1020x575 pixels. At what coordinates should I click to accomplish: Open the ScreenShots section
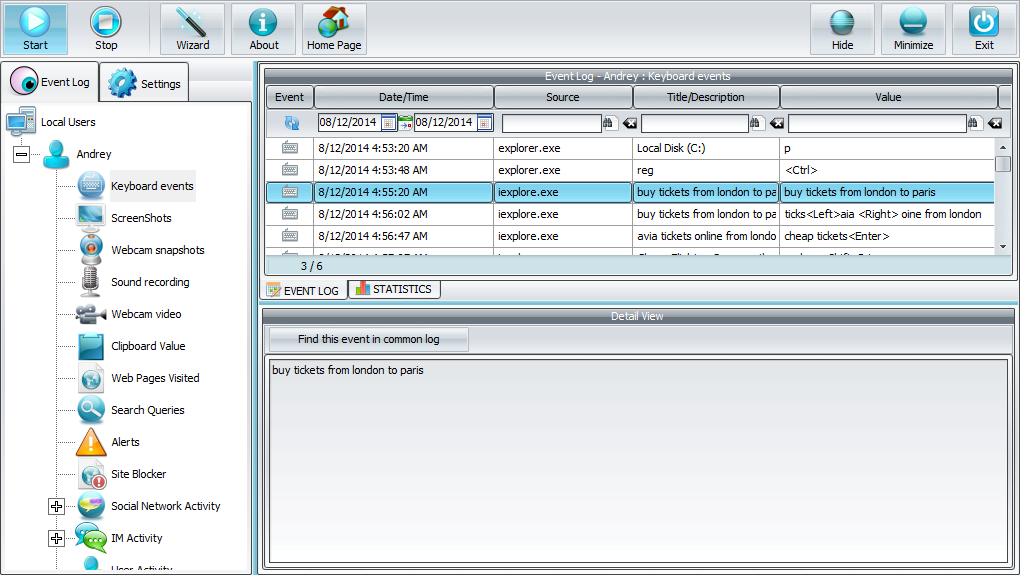[141, 218]
